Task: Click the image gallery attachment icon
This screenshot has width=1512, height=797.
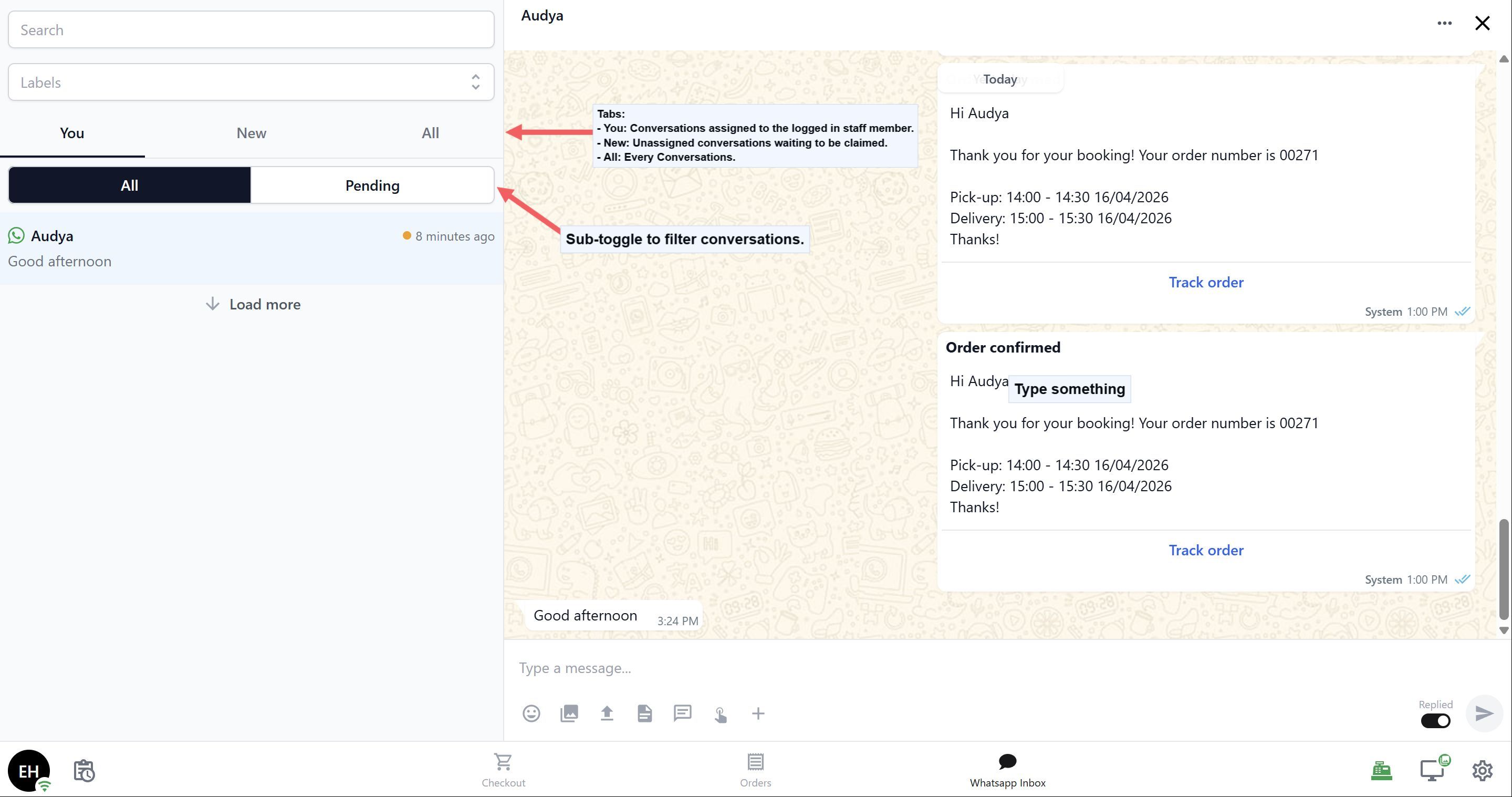Action: tap(569, 713)
